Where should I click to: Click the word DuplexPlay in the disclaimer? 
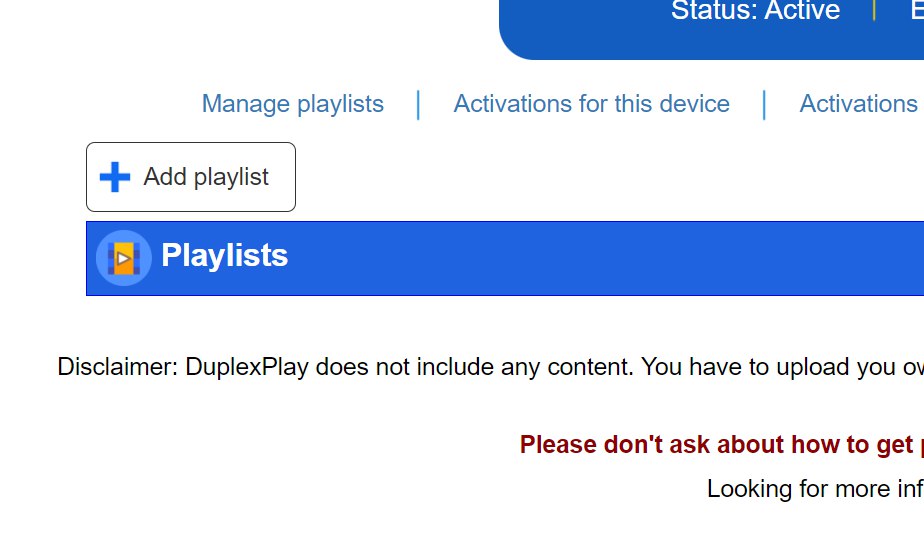(247, 367)
